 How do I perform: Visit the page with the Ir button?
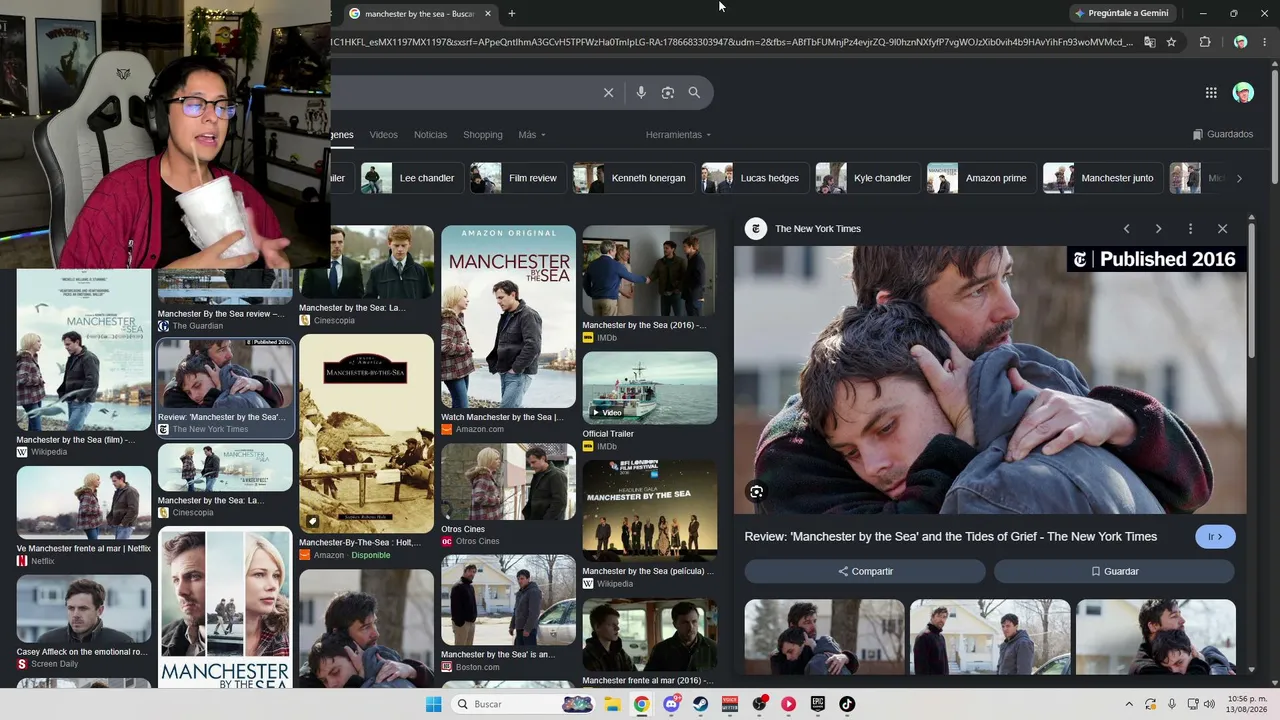pos(1215,537)
